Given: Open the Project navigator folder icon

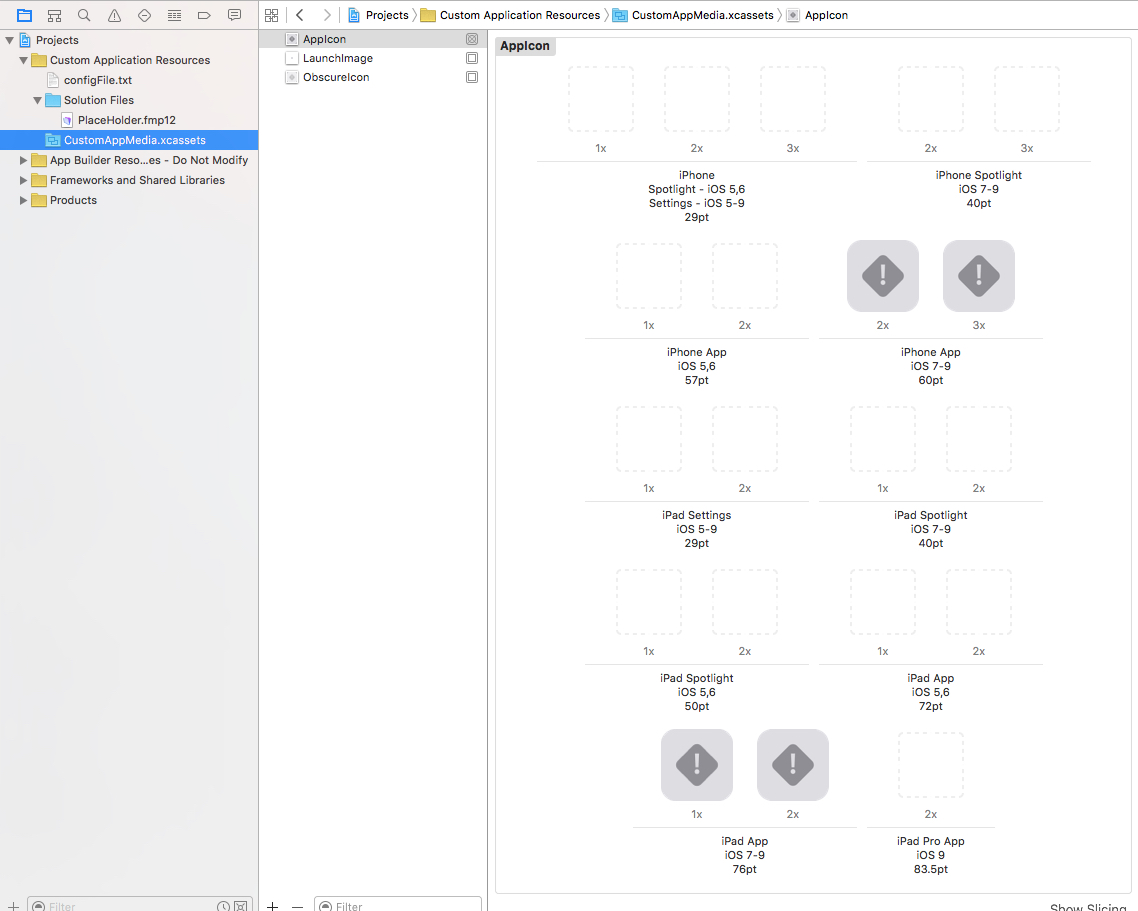Looking at the screenshot, I should click(x=24, y=15).
